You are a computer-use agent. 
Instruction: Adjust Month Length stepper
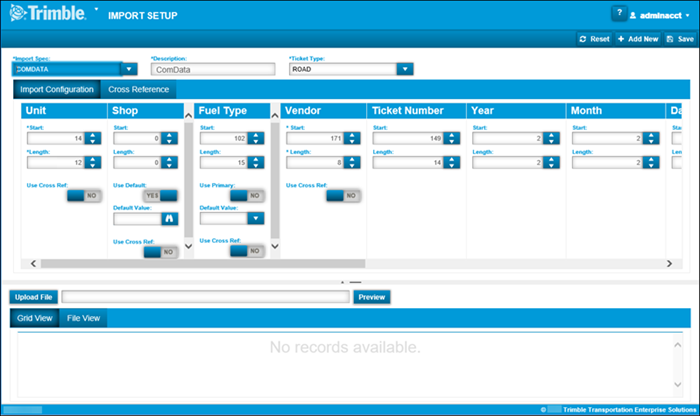651,162
